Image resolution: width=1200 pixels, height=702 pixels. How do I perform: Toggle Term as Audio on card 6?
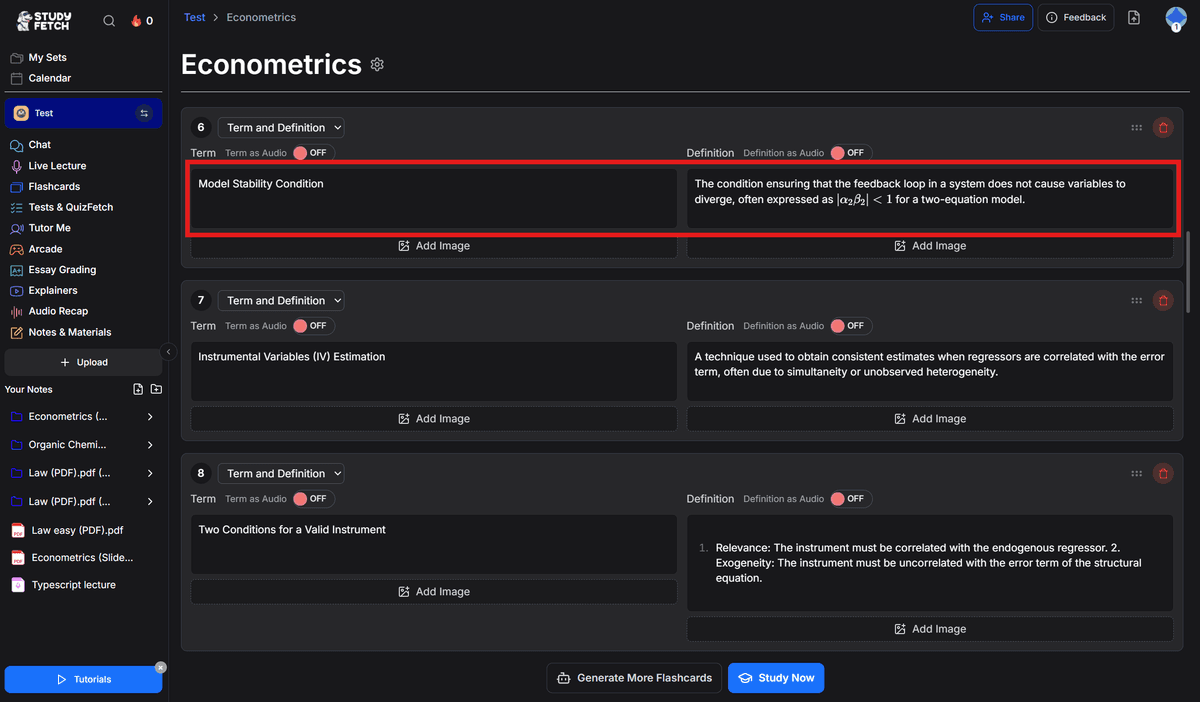coord(312,153)
